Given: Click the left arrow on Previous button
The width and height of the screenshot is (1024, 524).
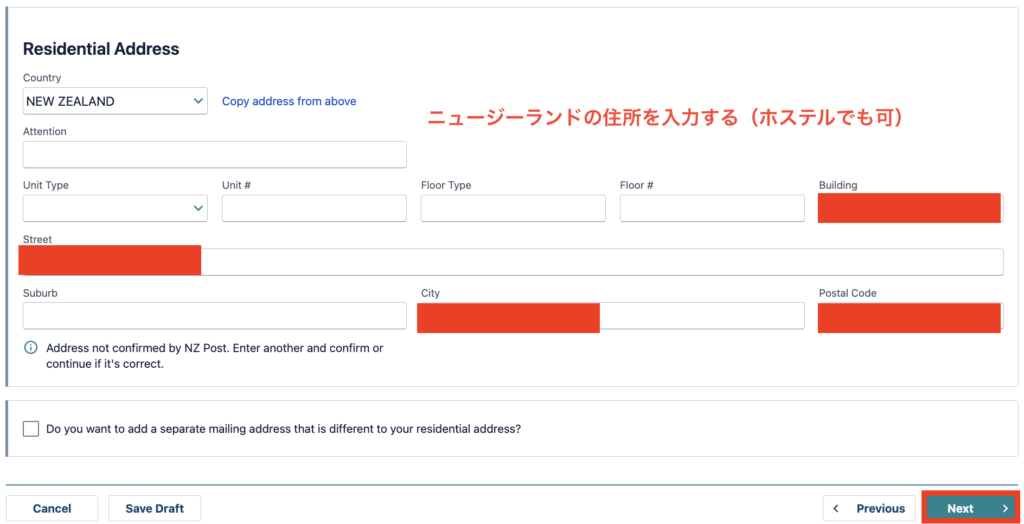Looking at the screenshot, I should (836, 508).
